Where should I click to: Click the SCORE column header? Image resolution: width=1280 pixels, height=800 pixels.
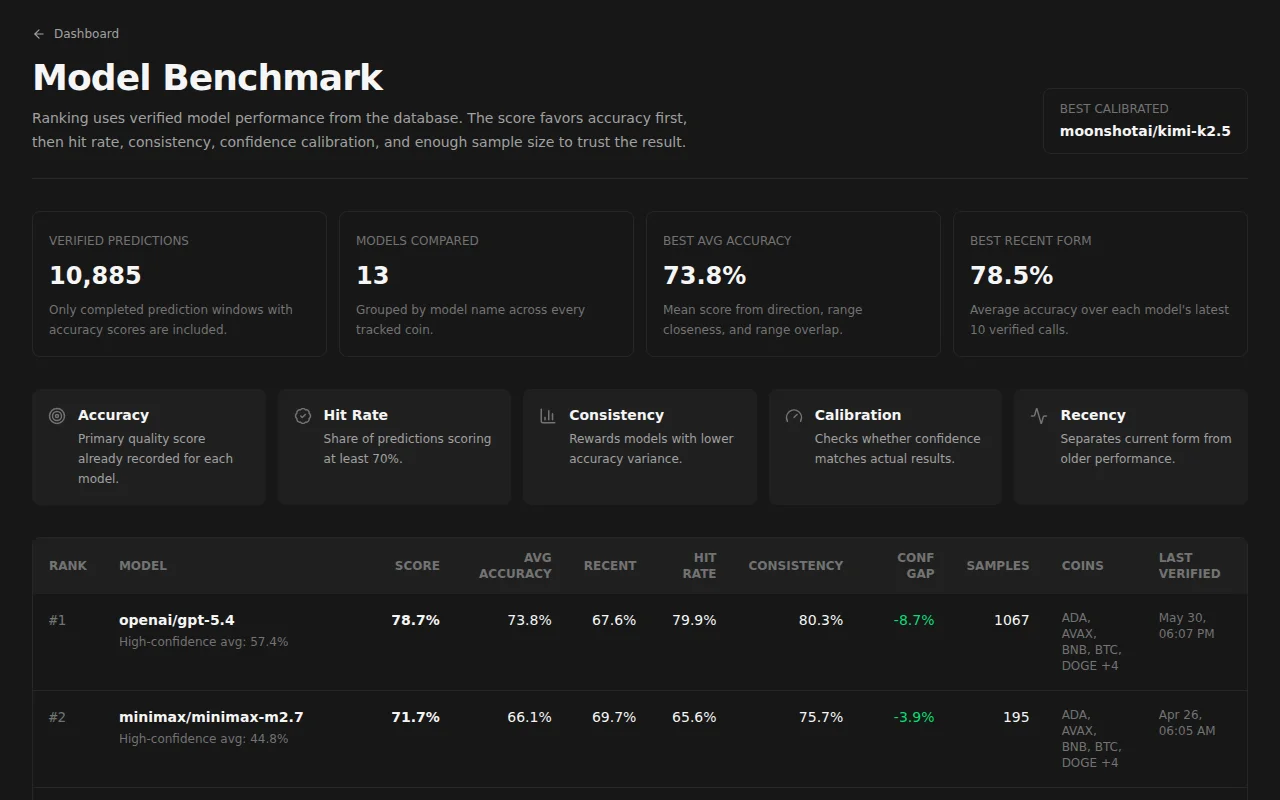417,566
